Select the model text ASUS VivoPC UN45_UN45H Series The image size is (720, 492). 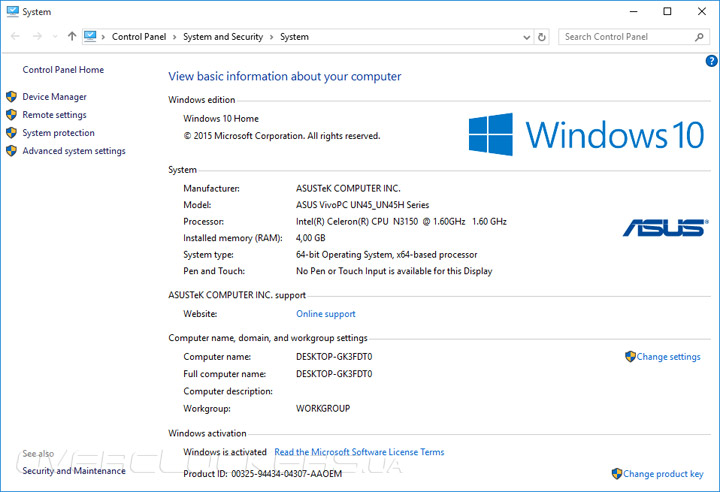(x=362, y=205)
